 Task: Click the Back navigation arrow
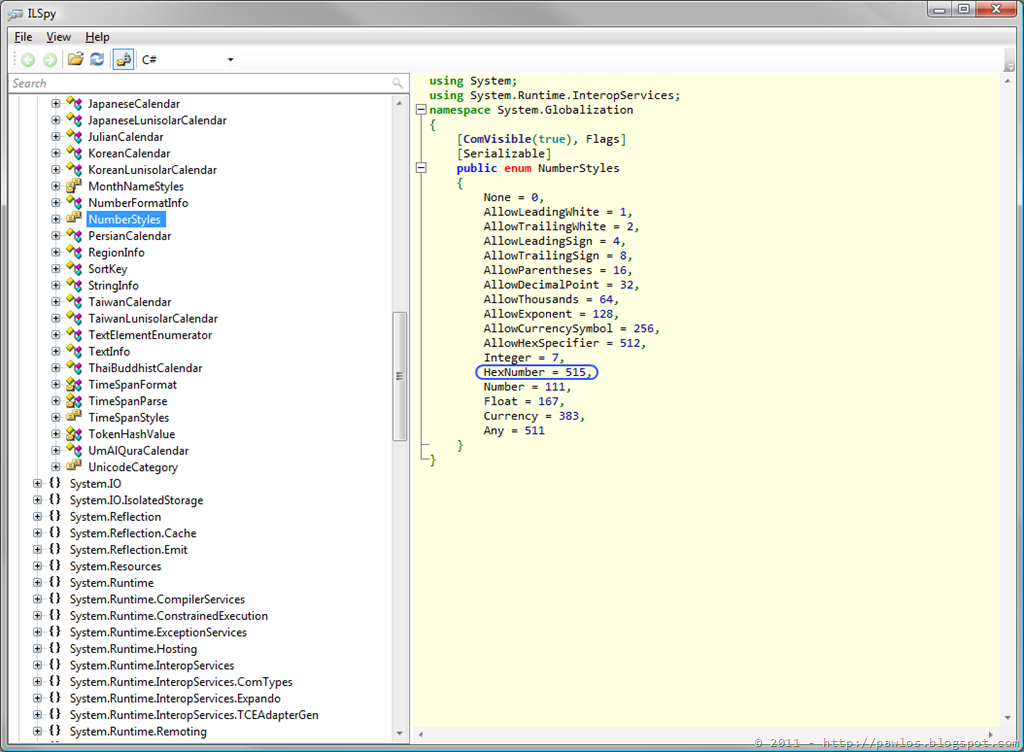pyautogui.click(x=27, y=60)
